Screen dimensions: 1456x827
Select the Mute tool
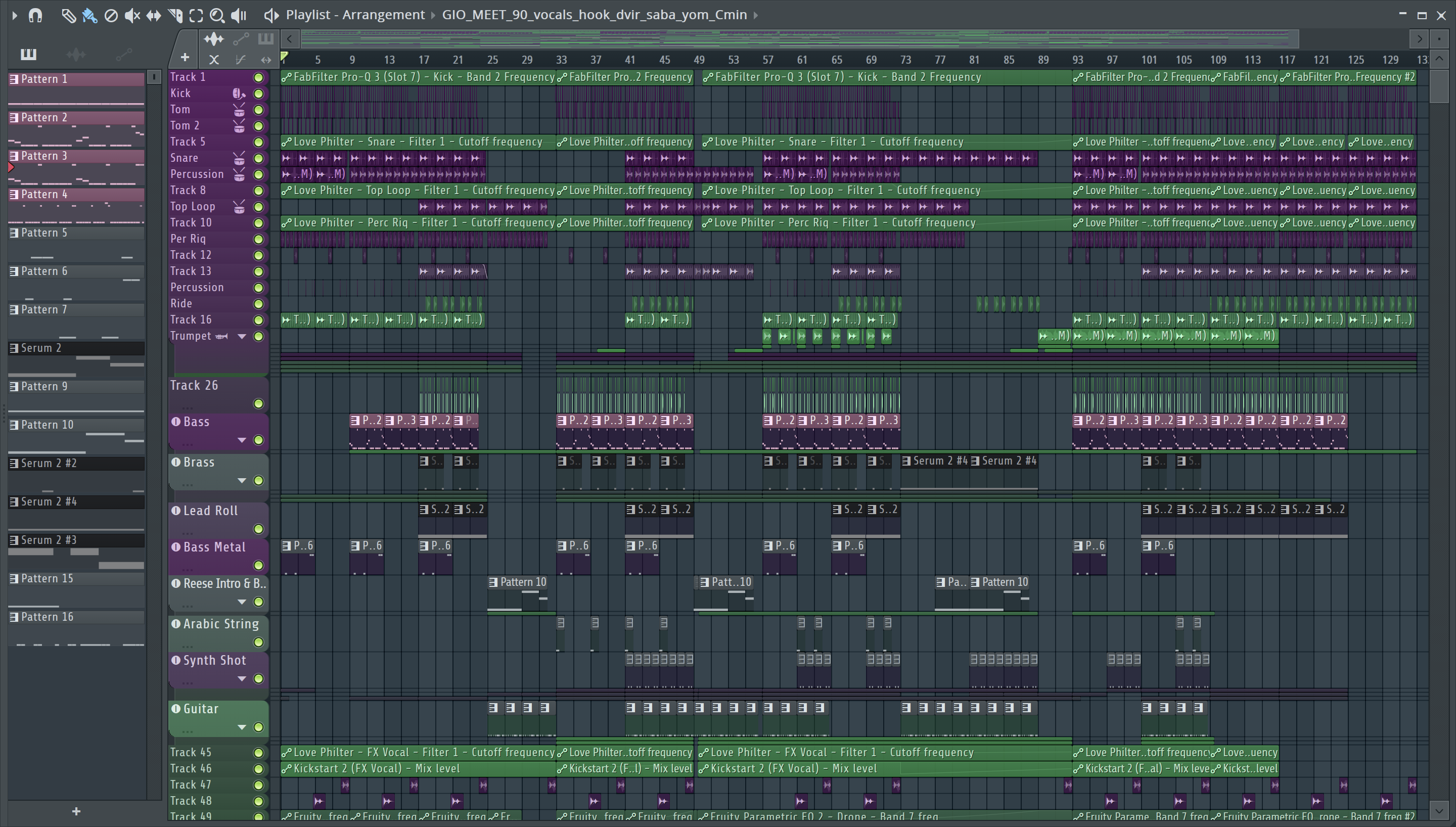coord(132,15)
